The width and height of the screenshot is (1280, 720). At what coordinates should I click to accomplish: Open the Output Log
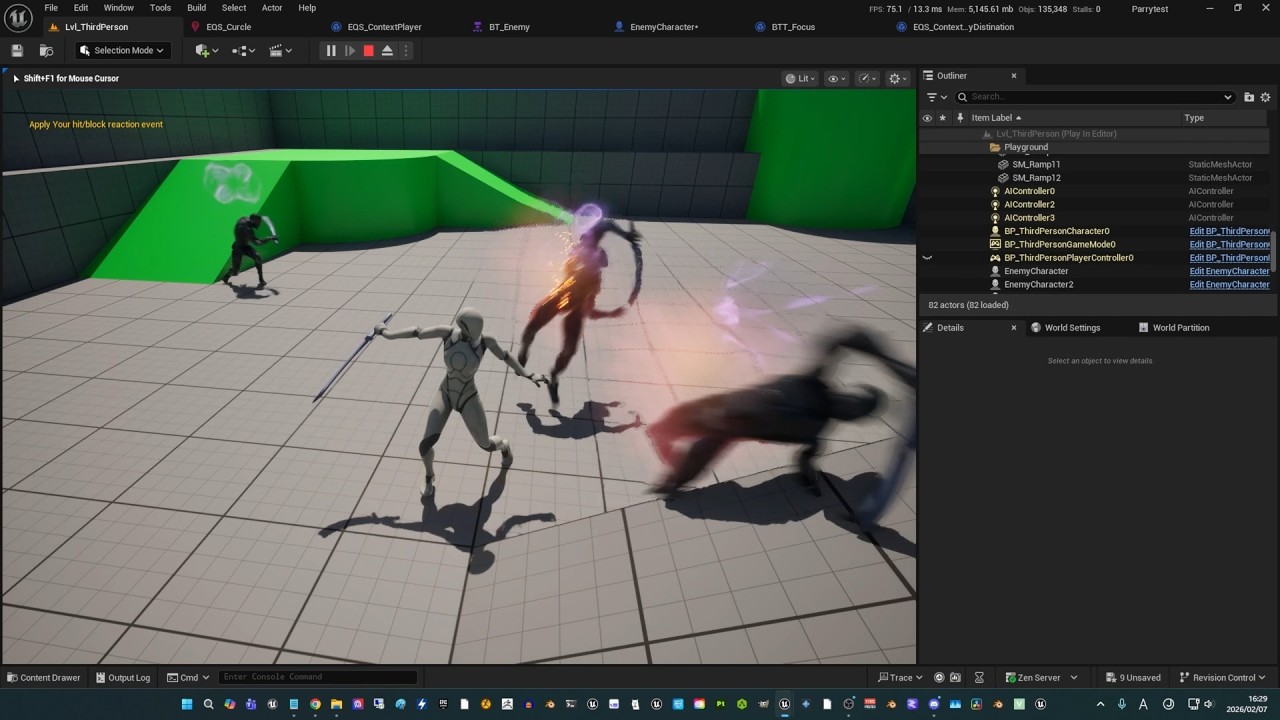pyautogui.click(x=122, y=678)
